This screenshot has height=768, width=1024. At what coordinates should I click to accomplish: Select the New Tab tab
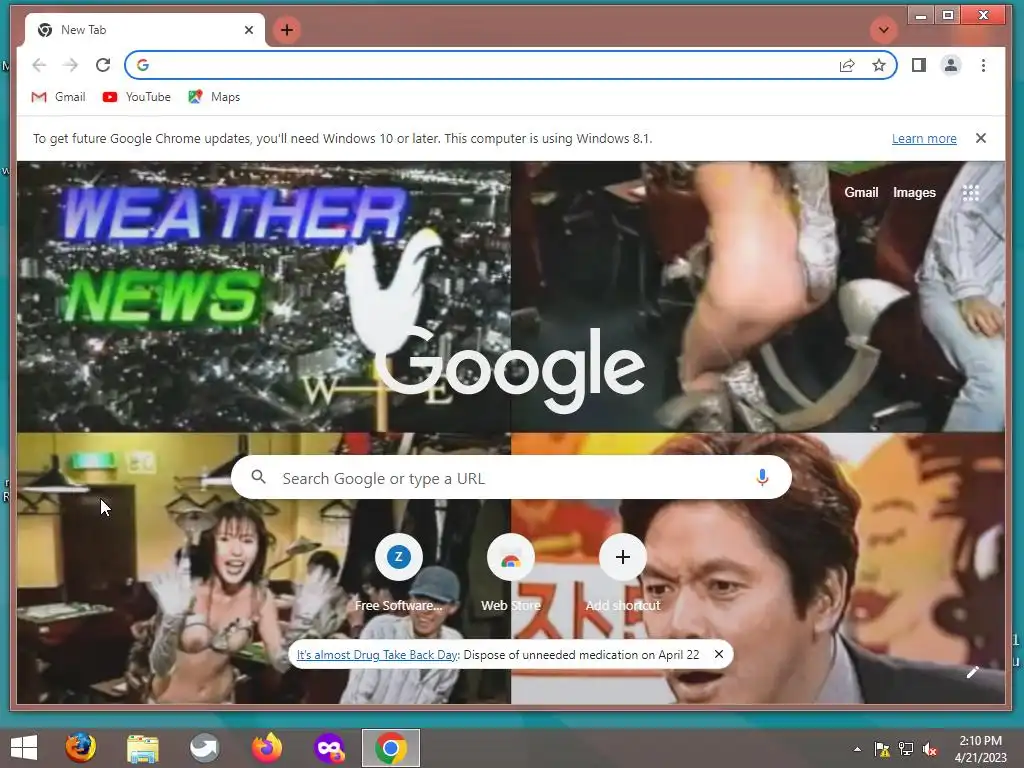(x=144, y=30)
